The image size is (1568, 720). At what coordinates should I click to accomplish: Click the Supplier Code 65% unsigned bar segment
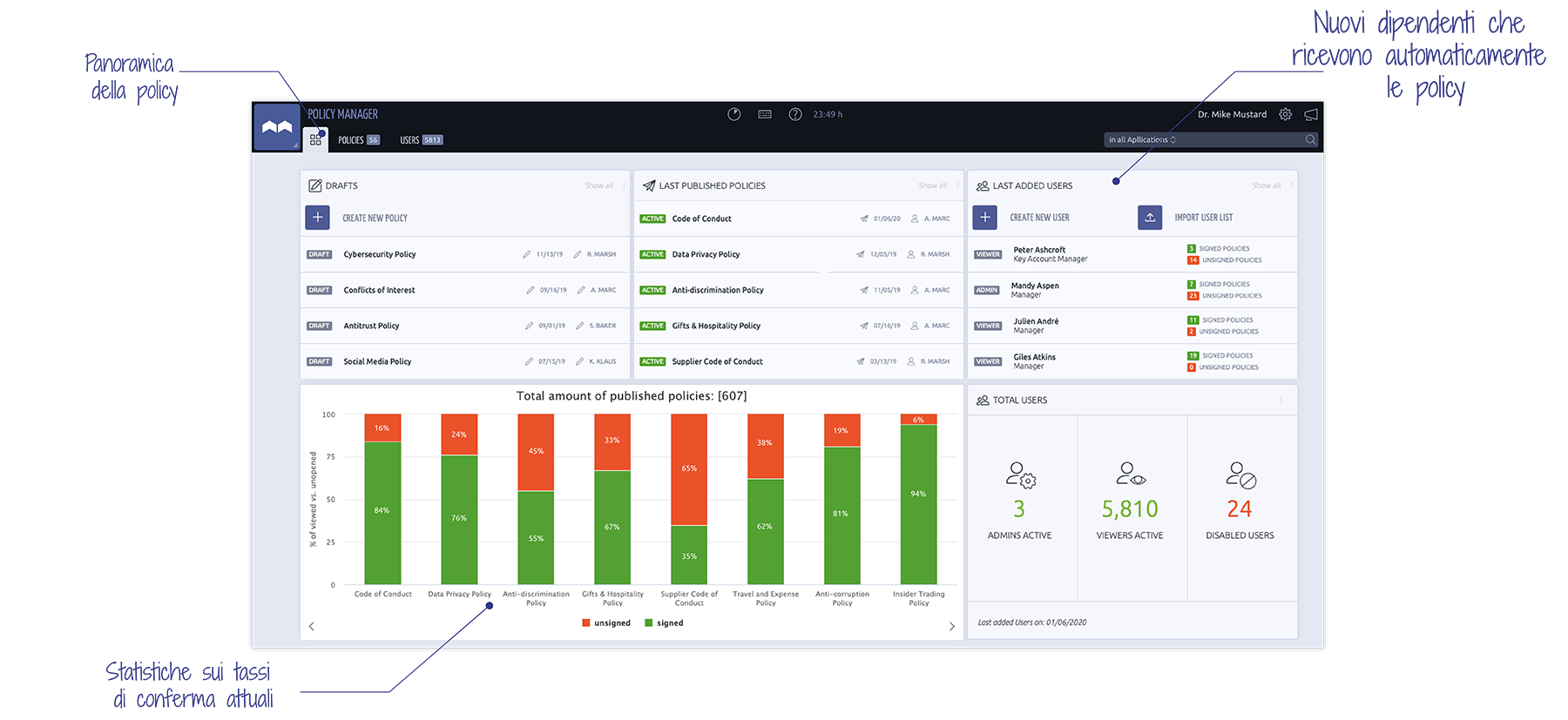[689, 469]
